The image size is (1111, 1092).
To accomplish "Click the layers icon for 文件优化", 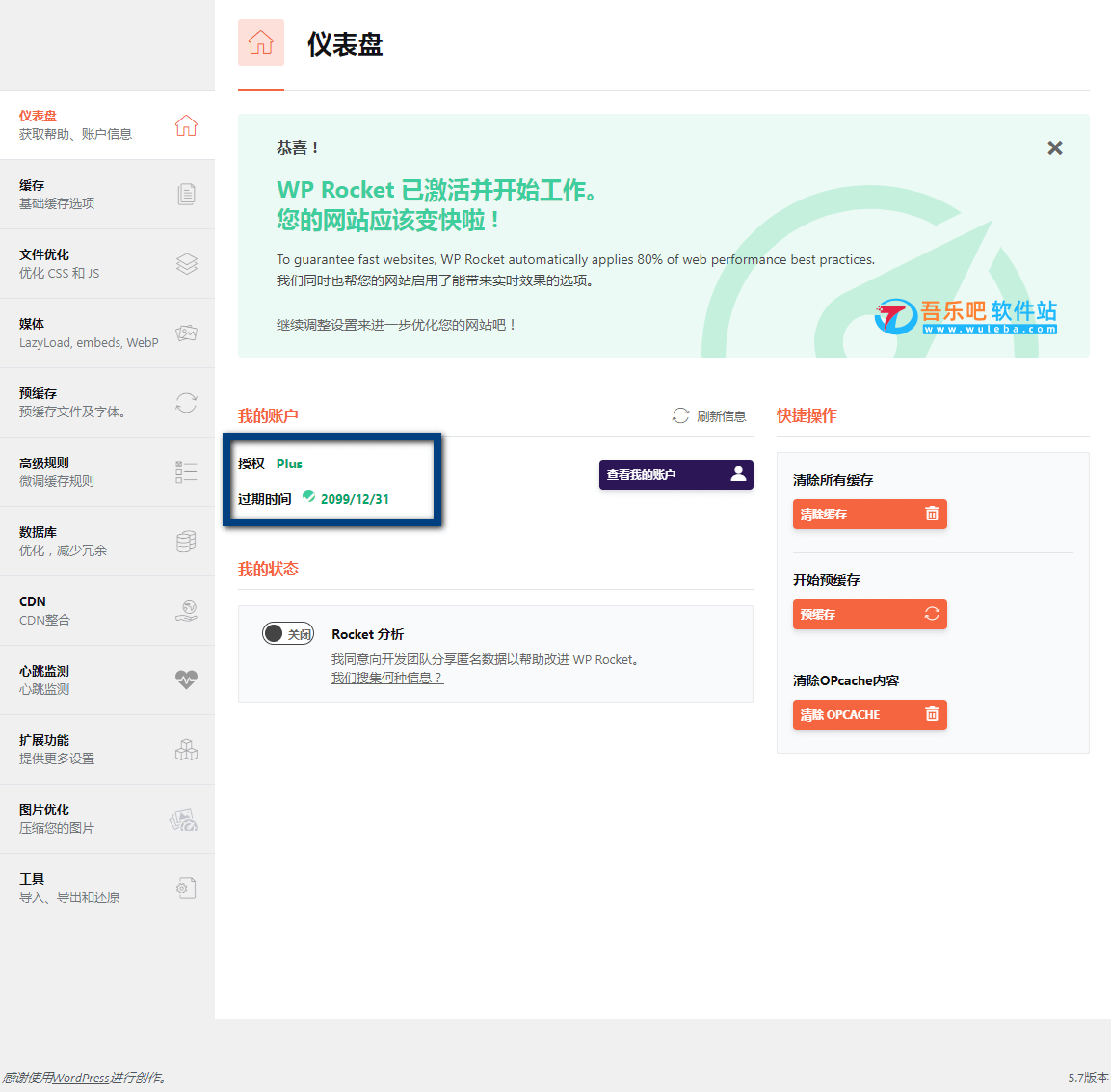I will [x=186, y=264].
